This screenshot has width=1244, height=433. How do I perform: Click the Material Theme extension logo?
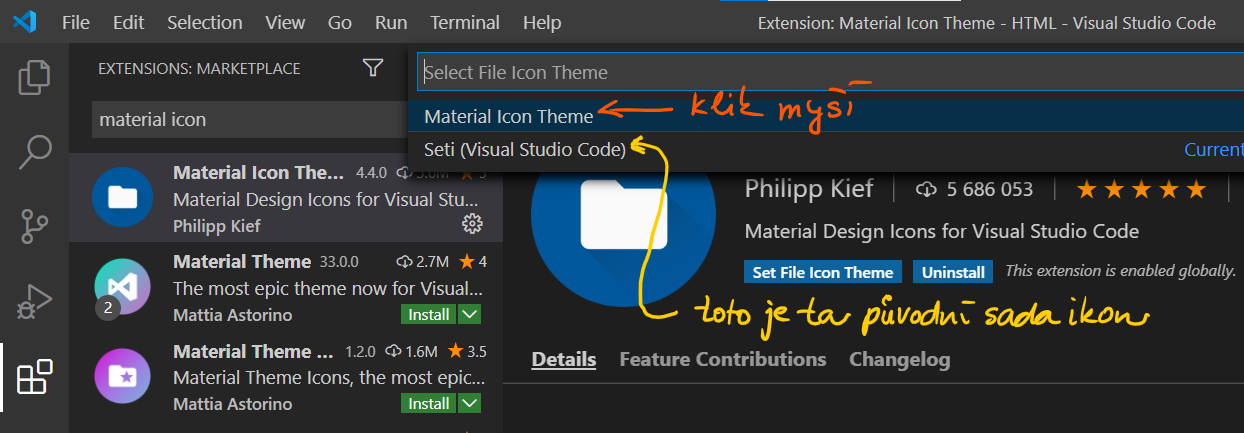(x=122, y=287)
